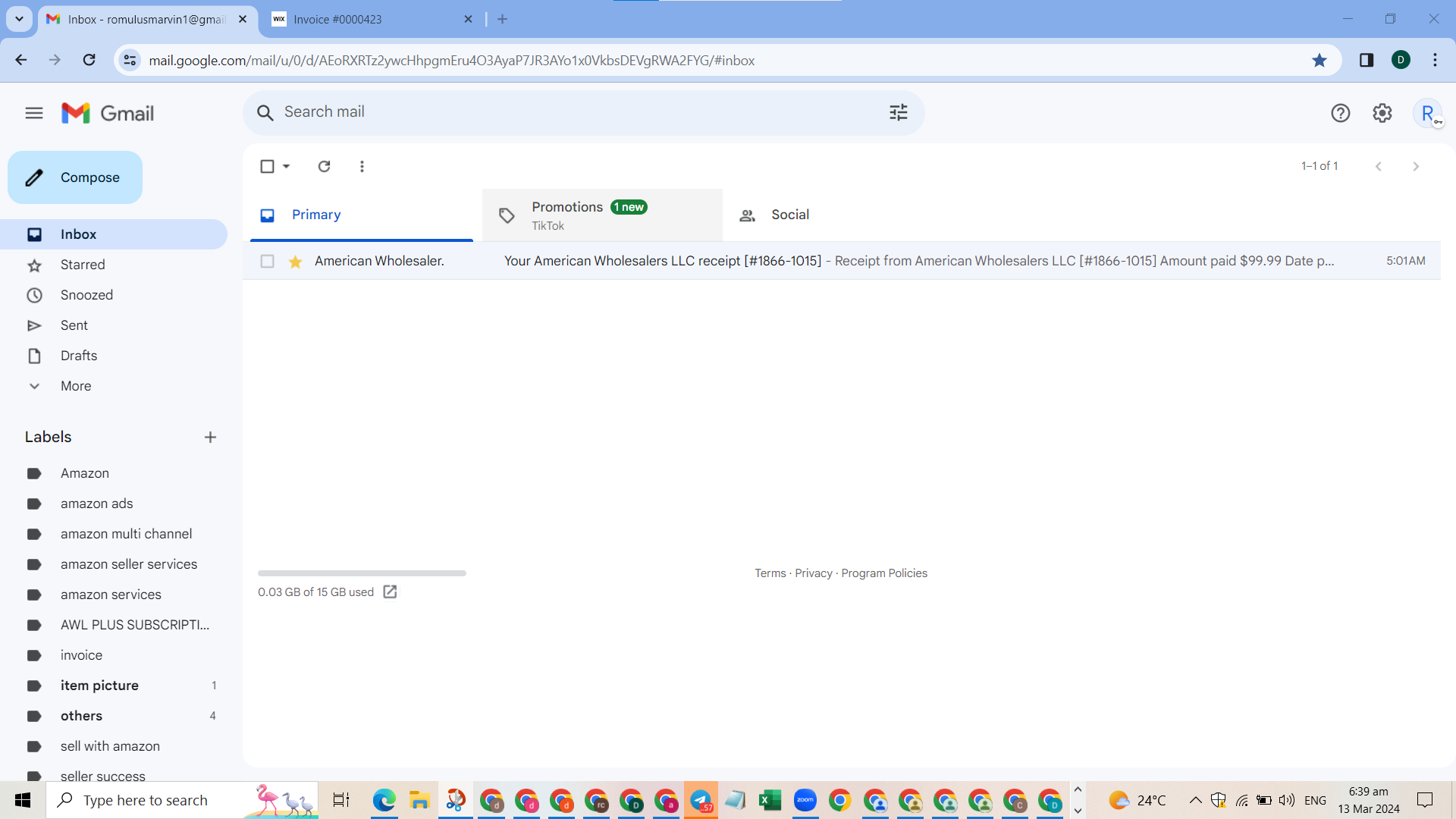Click the Search mail field
This screenshot has height=819, width=1456.
click(x=584, y=112)
